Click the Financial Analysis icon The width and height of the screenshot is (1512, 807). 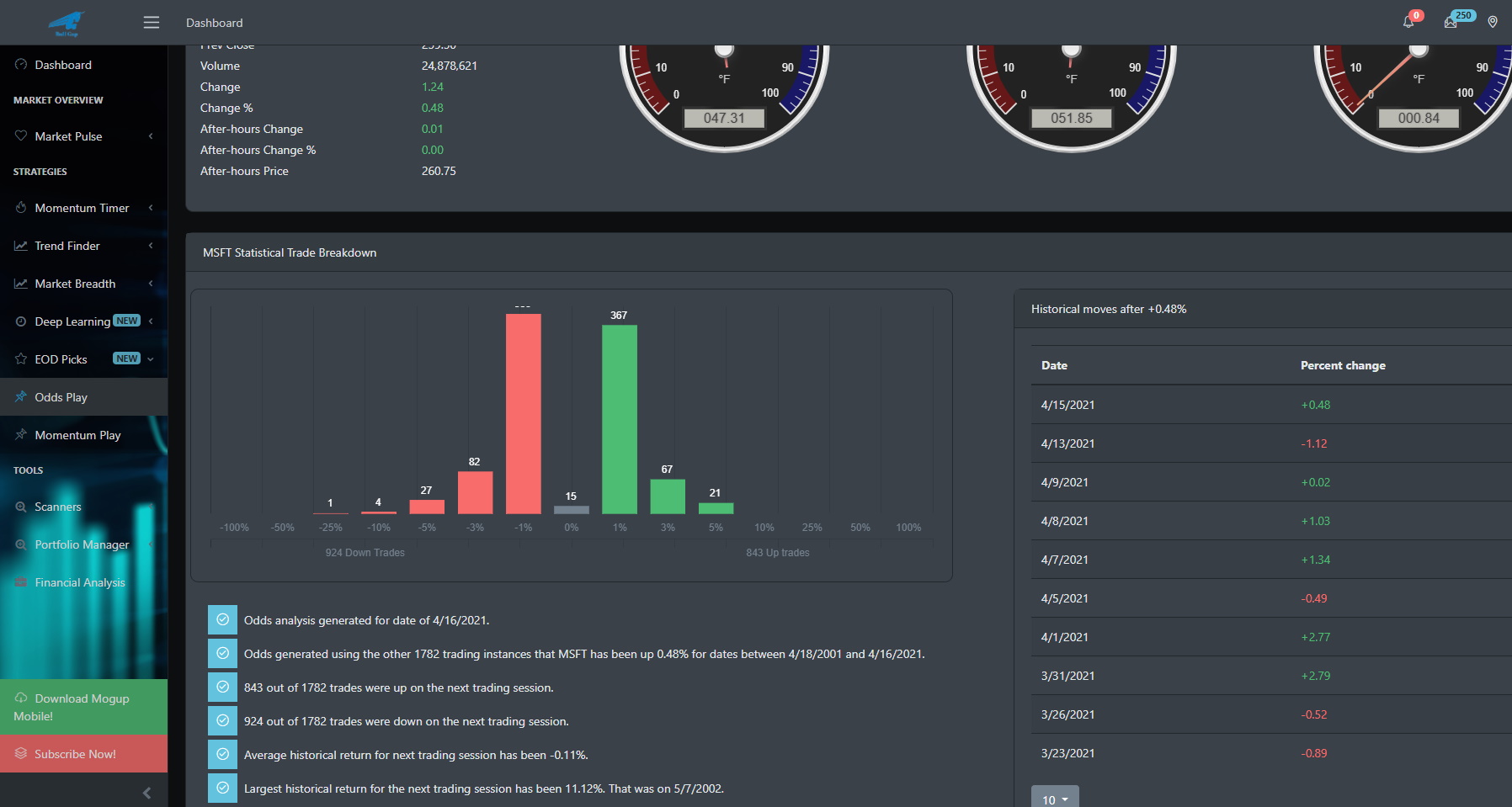coord(21,582)
